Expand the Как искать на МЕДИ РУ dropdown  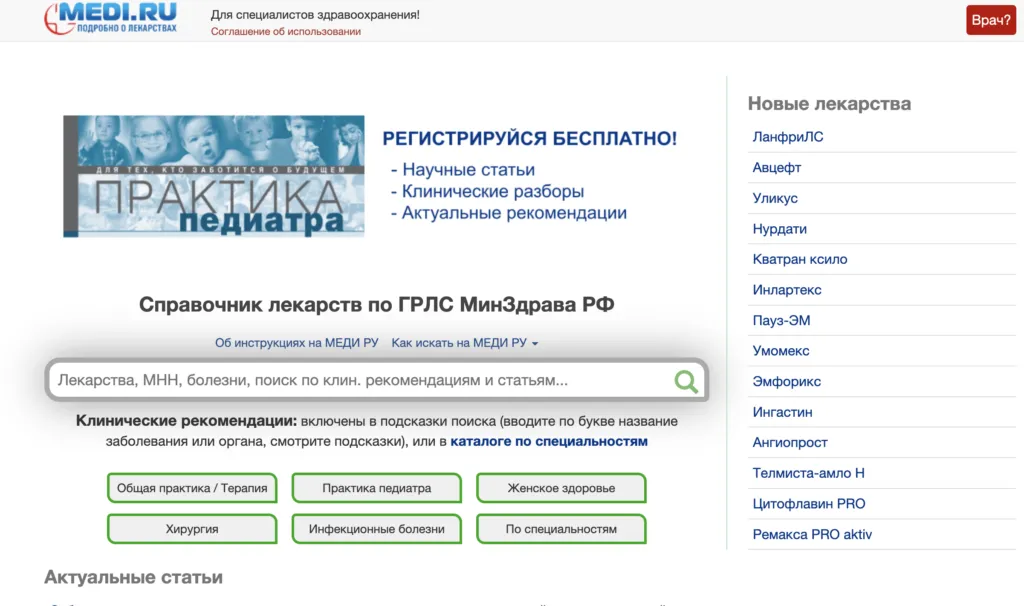point(465,343)
